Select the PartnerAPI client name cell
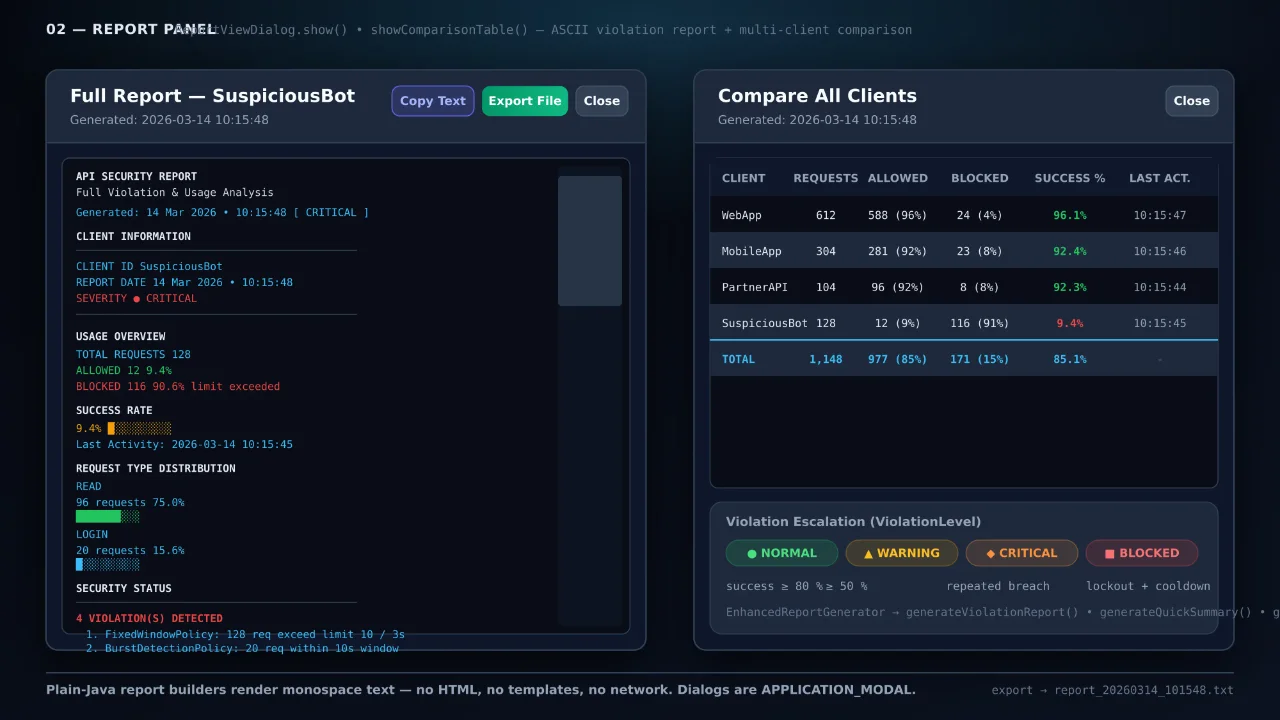 pos(755,287)
